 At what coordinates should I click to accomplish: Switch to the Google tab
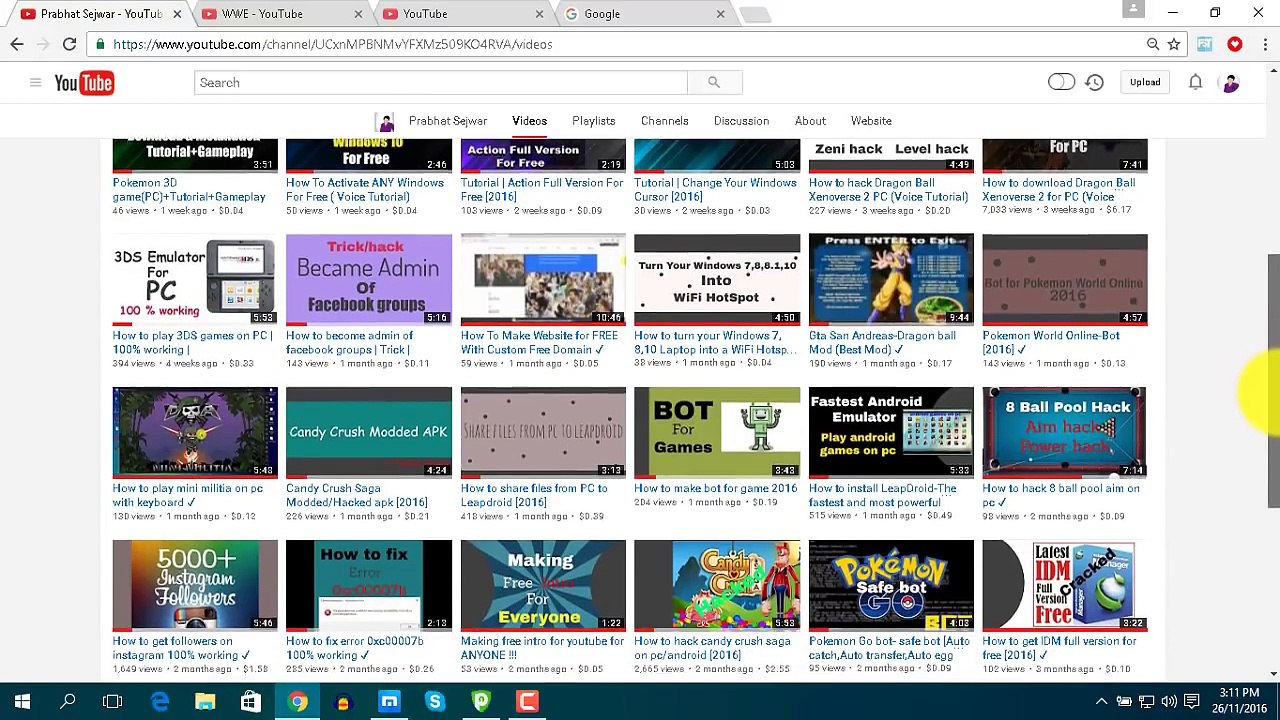point(645,14)
